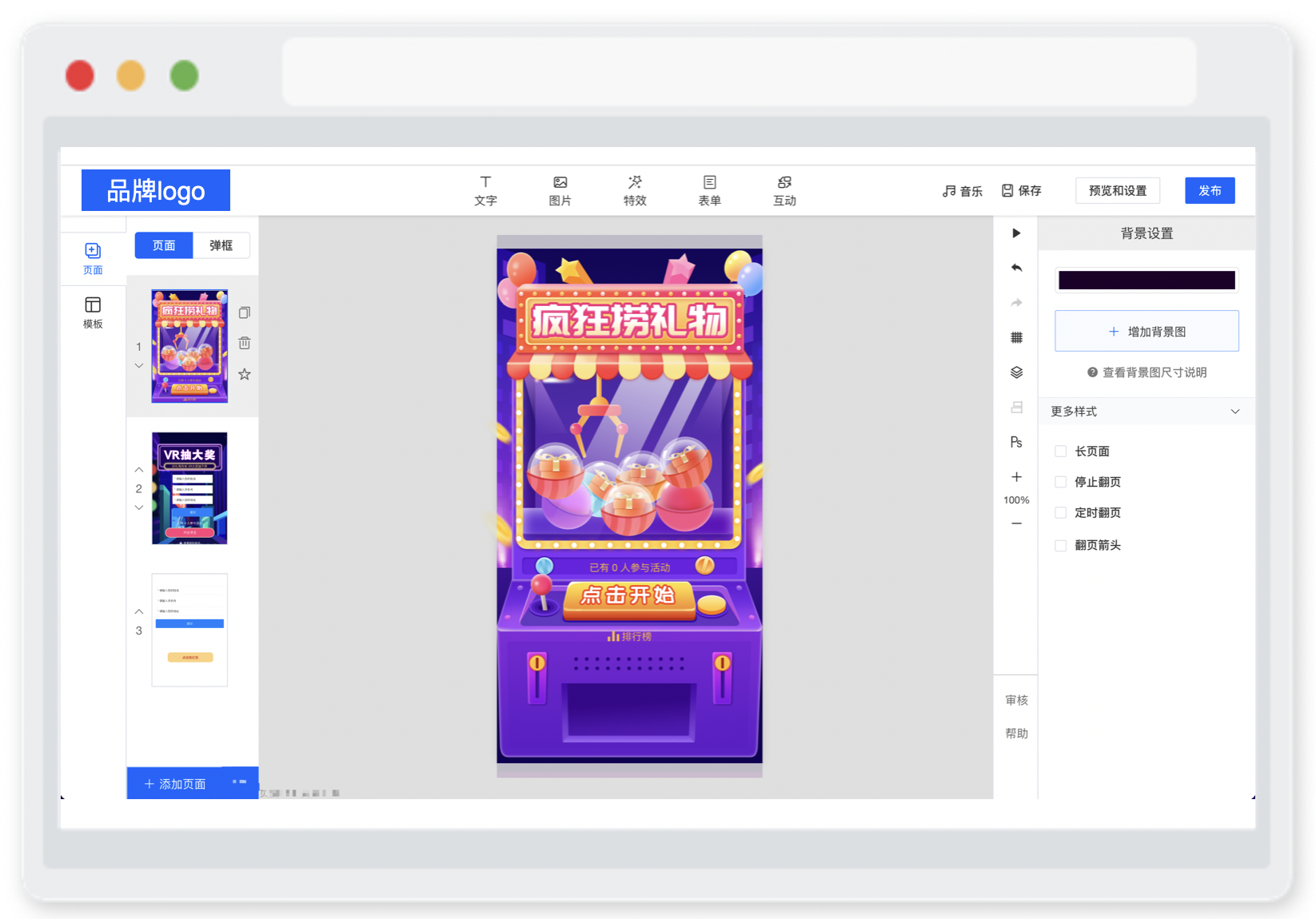Open the dark background color swatch
This screenshot has height=919, width=1316.
(x=1147, y=280)
